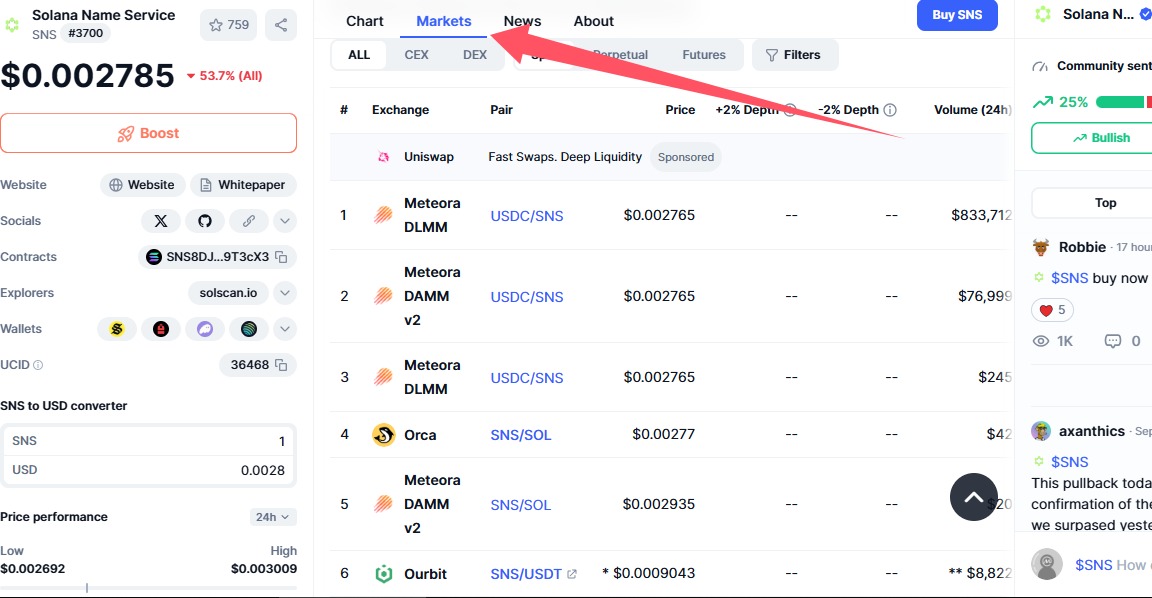Open the USDC/SNS pair on Meteora DLMM
Viewport: 1152px width, 598px height.
coord(527,216)
